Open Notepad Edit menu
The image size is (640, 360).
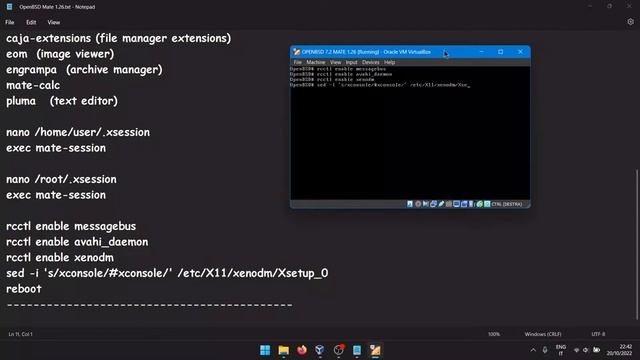coord(31,22)
